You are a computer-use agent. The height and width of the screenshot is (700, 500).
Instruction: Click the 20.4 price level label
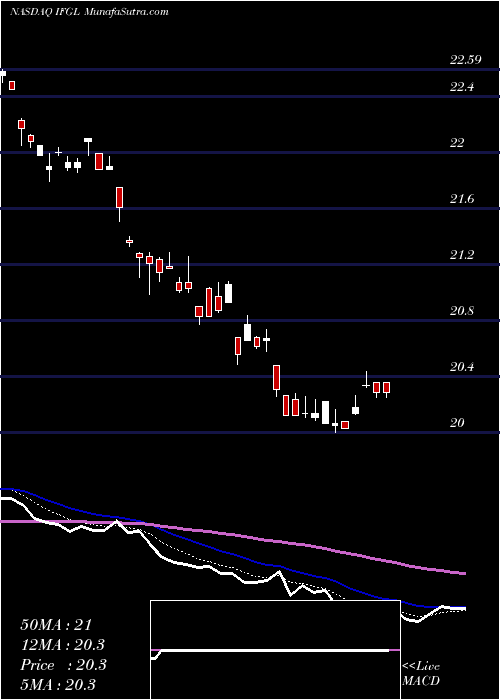pos(462,367)
